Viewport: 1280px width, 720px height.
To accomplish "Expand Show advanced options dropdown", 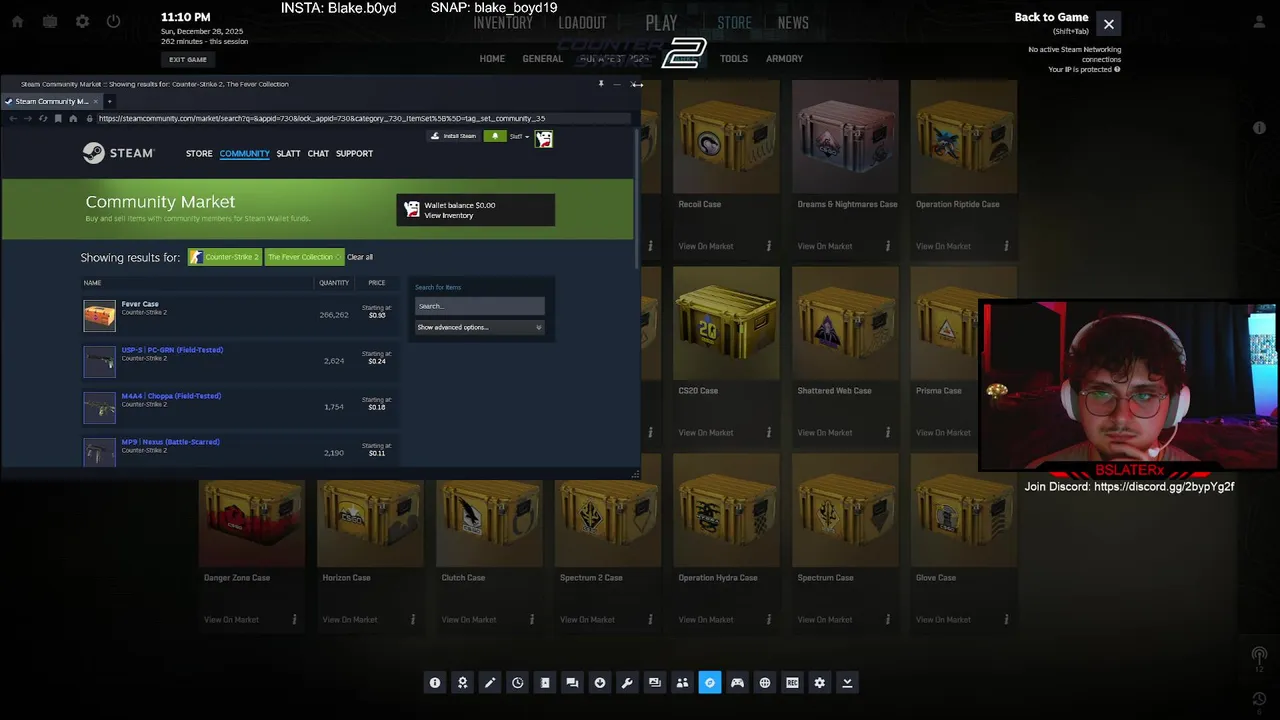I will point(480,327).
